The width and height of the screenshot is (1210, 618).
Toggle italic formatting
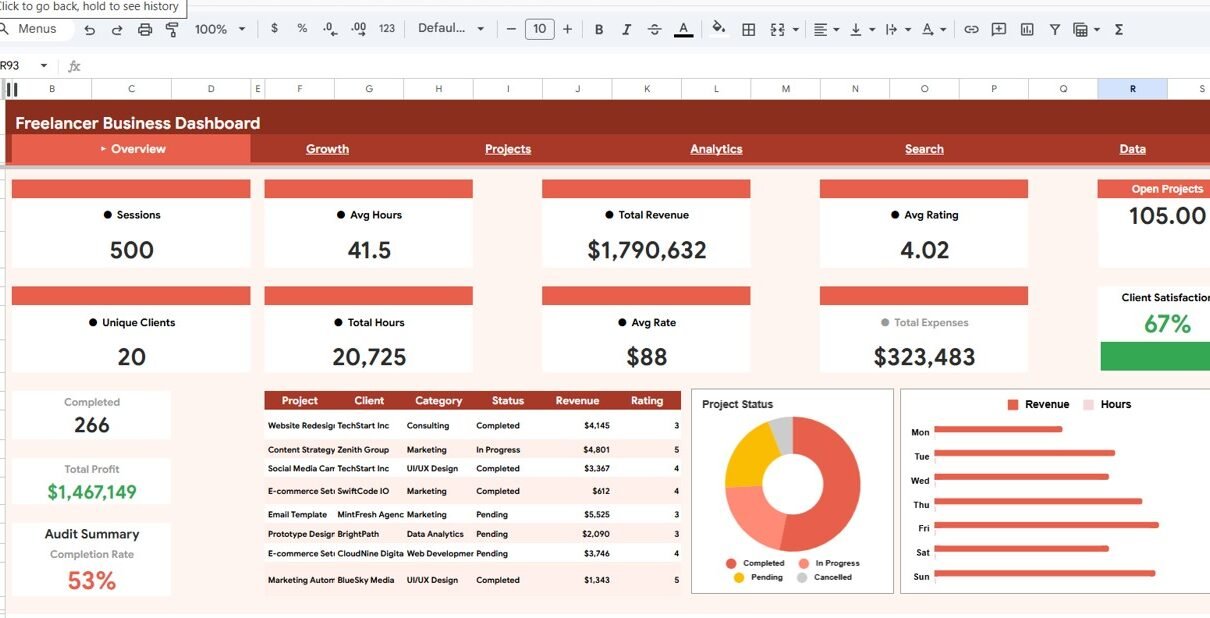pos(626,30)
